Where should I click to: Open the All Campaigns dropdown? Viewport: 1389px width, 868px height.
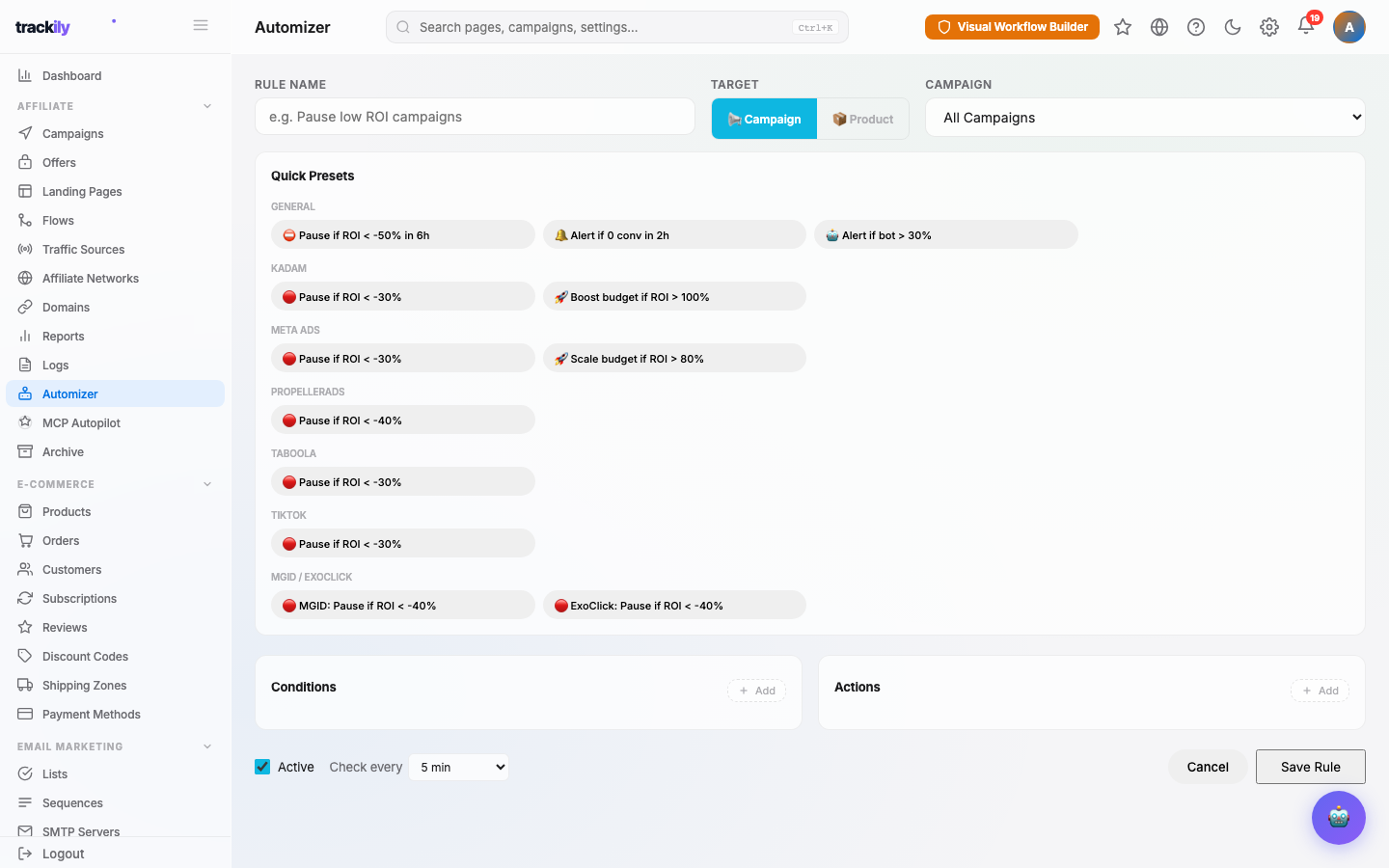click(1145, 118)
